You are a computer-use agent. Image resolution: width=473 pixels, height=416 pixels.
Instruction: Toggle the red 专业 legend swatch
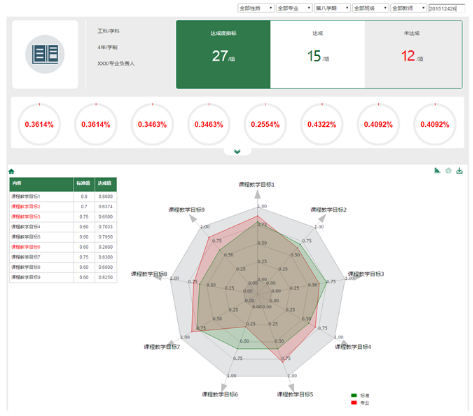point(354,403)
